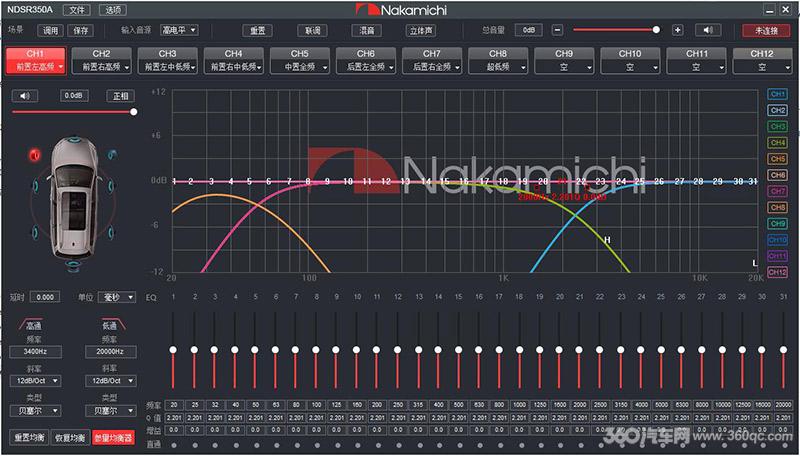This screenshot has width=800, height=456.
Task: Select the rear-left speaker beside the car
Action: 35,233
